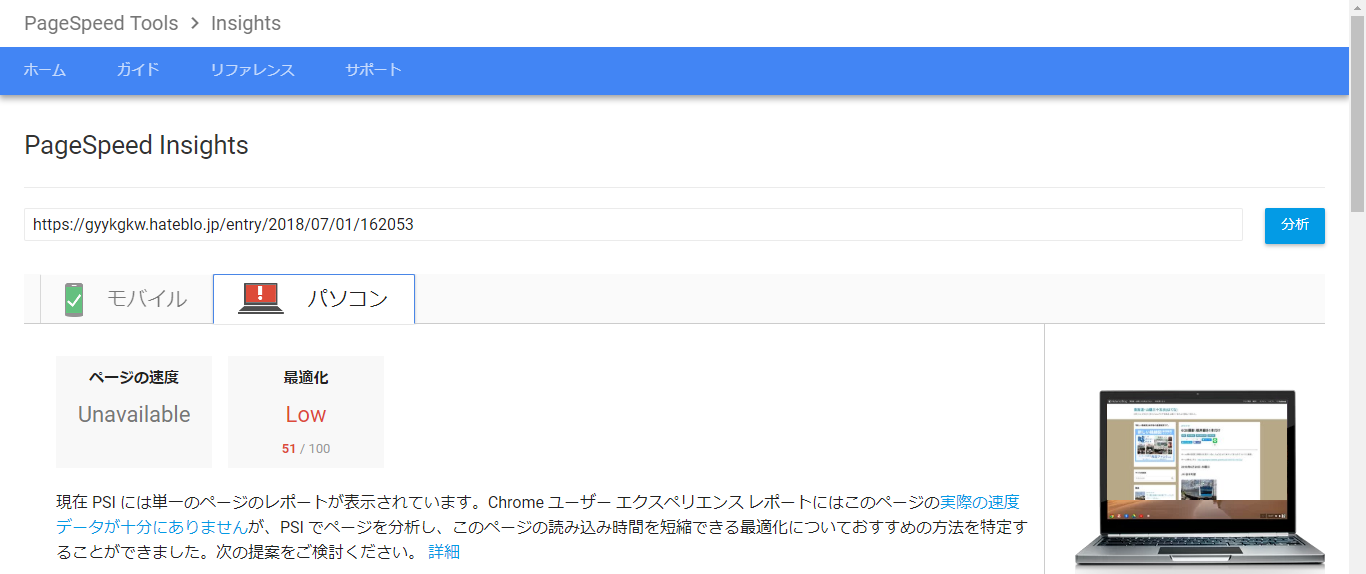Open サポート navigation item
Viewport: 1366px width, 574px height.
pyautogui.click(x=373, y=70)
